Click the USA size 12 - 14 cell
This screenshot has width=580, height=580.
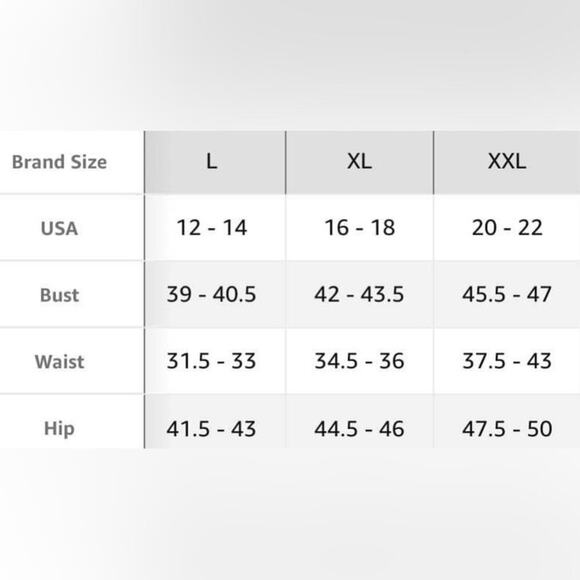point(212,227)
